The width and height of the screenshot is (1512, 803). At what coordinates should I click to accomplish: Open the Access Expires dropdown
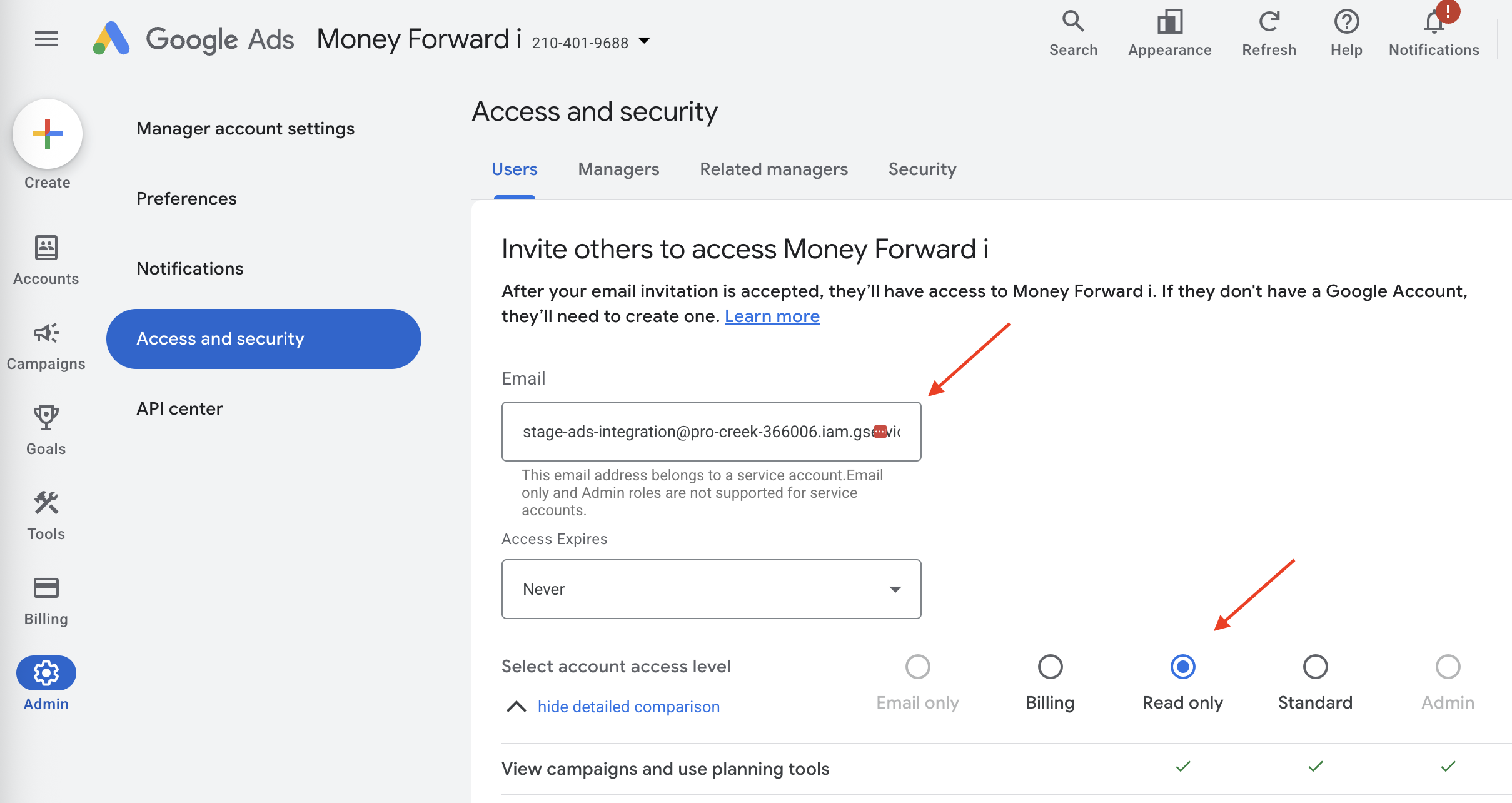click(x=711, y=589)
